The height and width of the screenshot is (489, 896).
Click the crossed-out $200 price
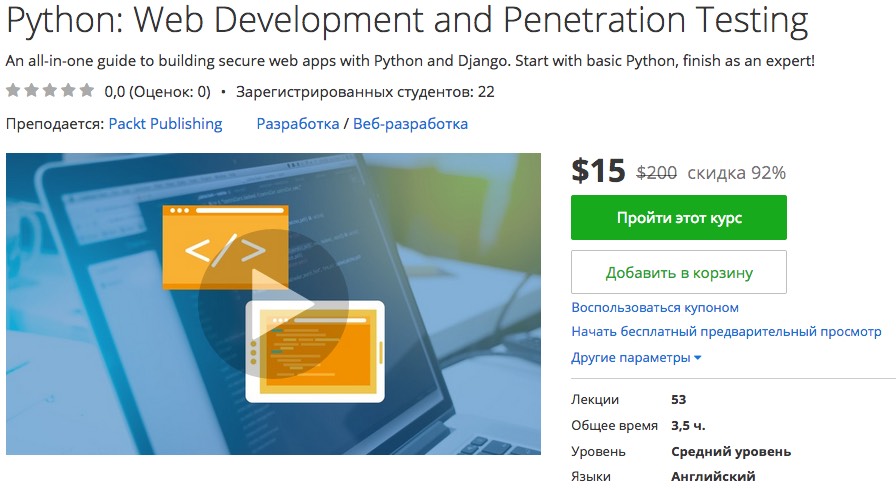(x=656, y=172)
